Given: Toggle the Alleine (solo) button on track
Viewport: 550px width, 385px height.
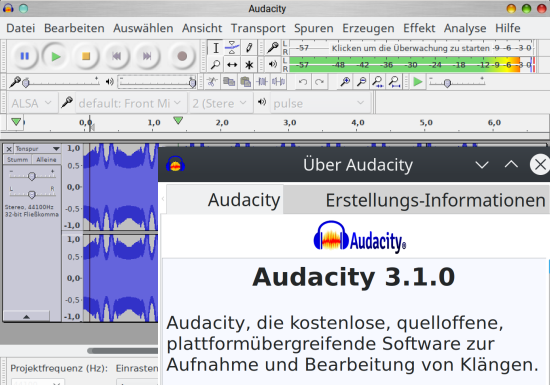Looking at the screenshot, I should pos(46,160).
